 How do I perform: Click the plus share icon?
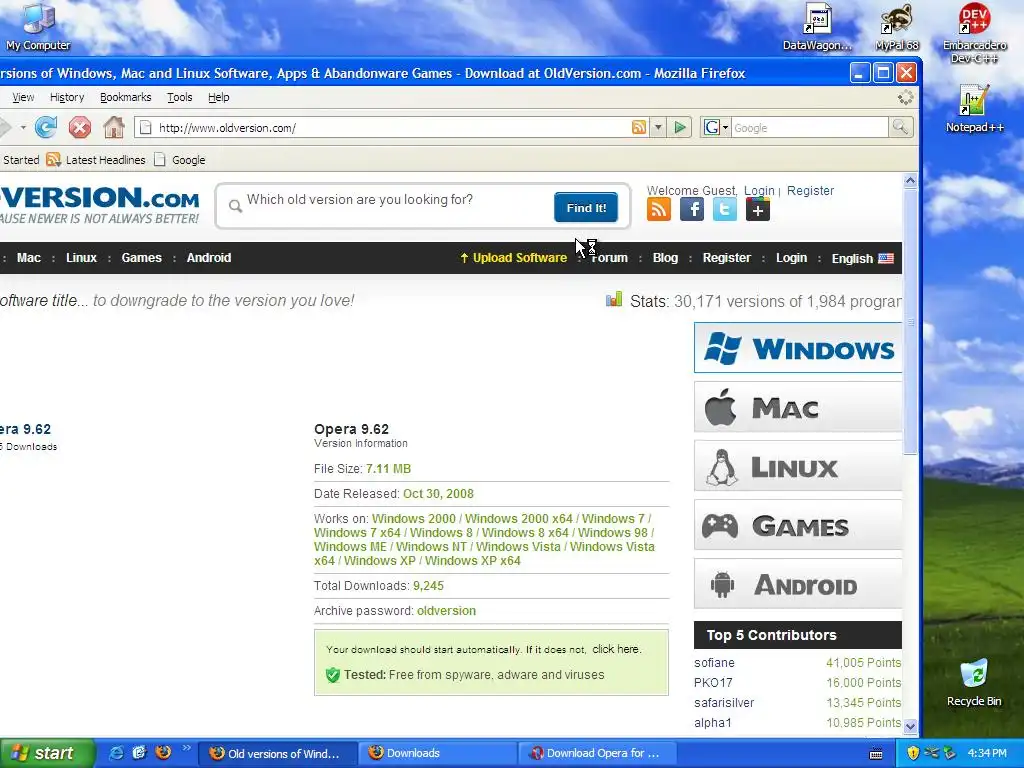click(758, 210)
